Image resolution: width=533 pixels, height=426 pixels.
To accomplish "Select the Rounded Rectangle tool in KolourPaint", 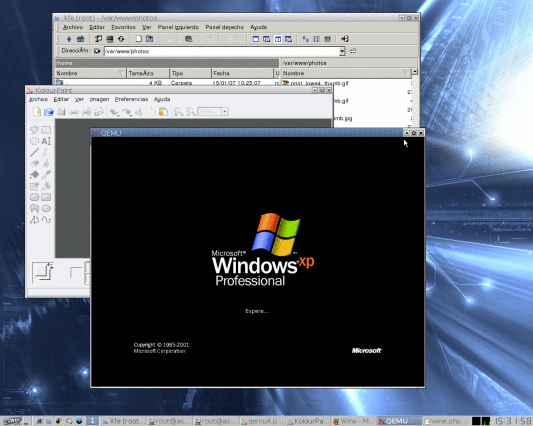I will [x=34, y=197].
